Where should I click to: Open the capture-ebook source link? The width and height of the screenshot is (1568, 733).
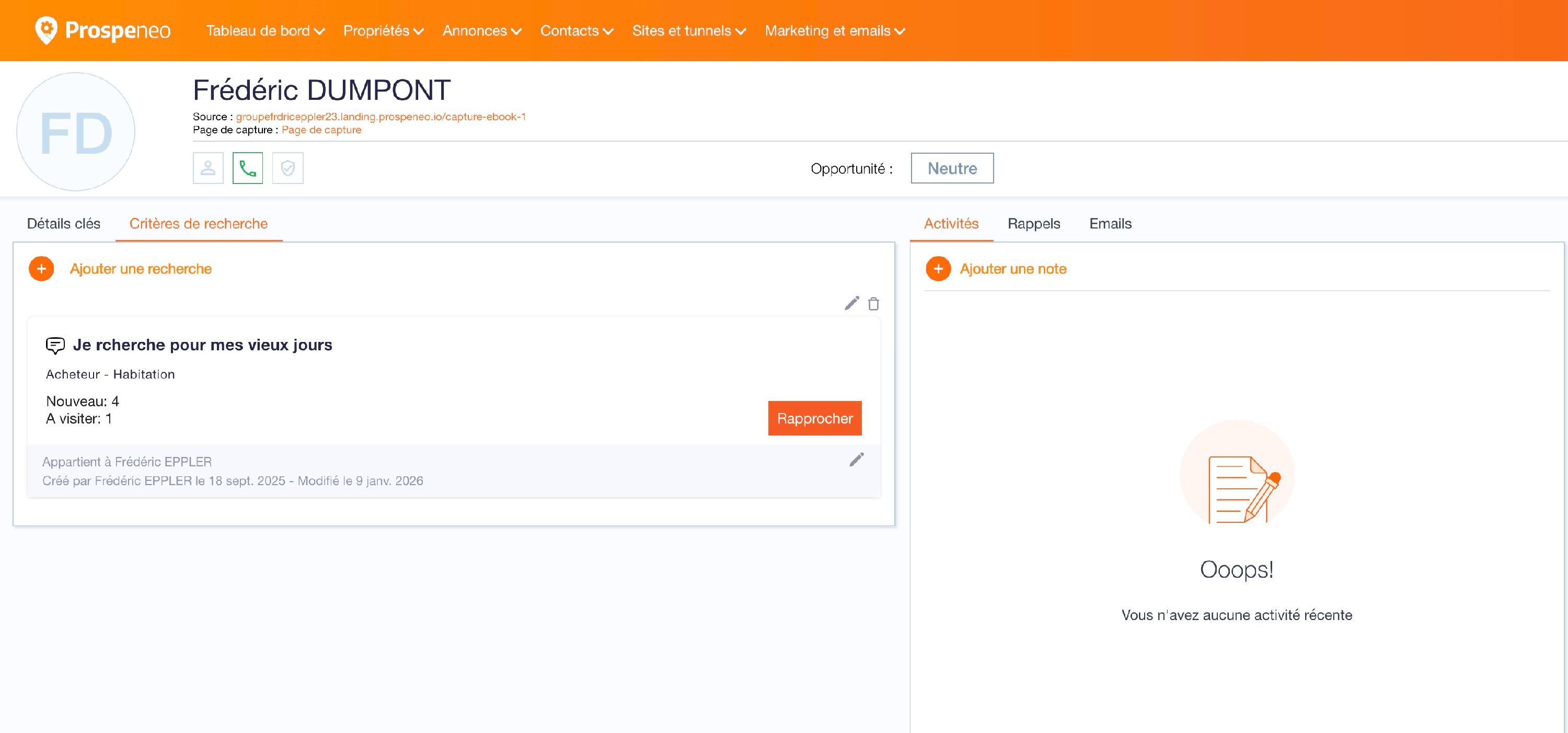point(381,116)
